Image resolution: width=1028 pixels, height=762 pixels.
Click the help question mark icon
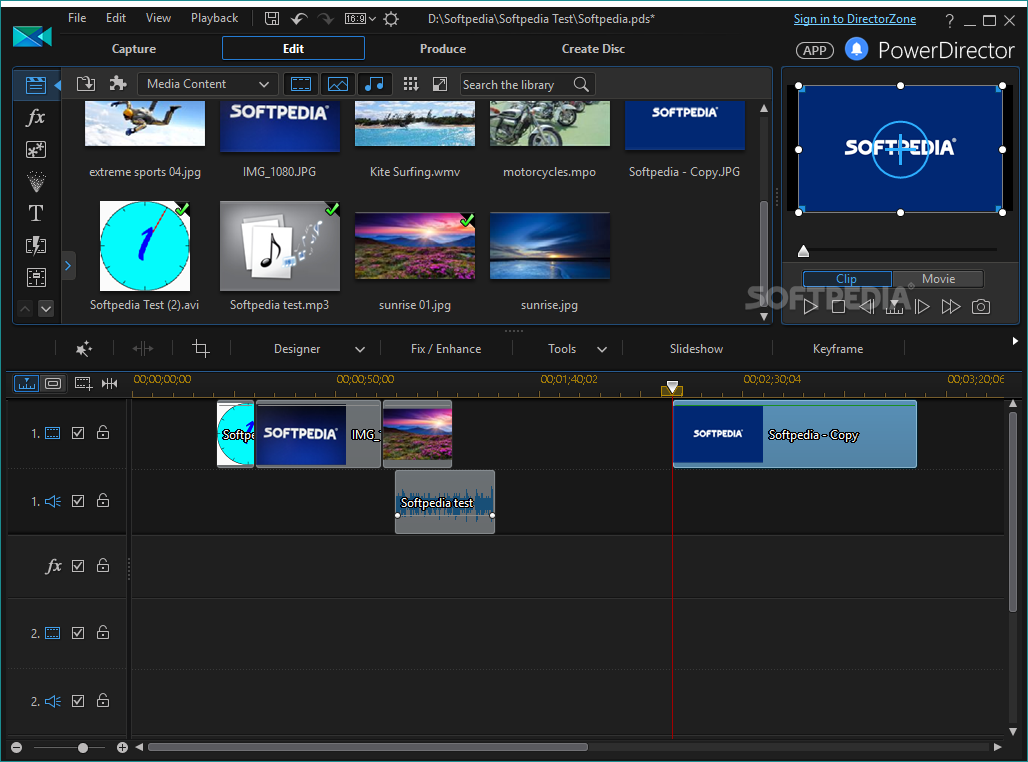tap(949, 20)
